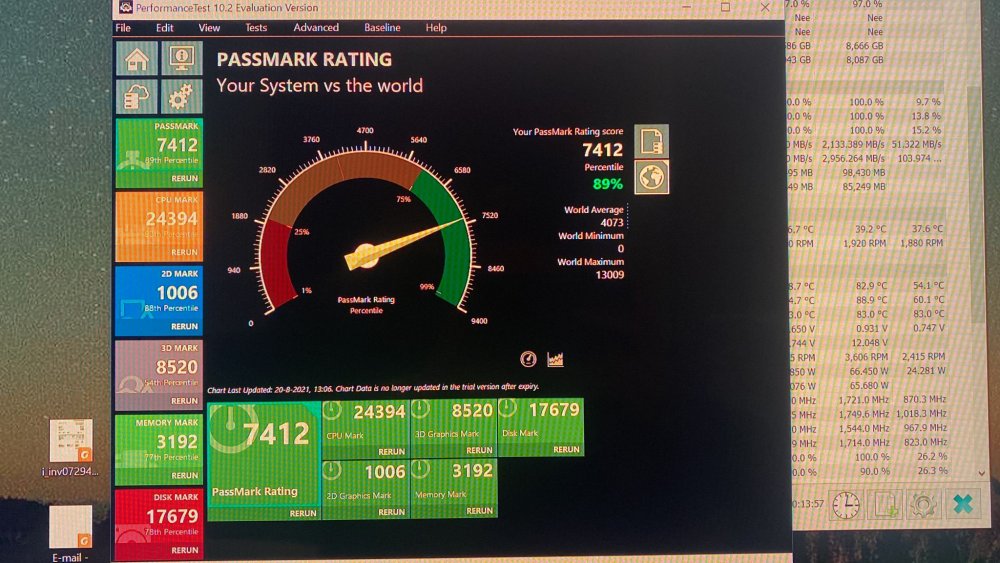Click RERUN under bottom Disk Mark tile
This screenshot has width=1000, height=563.
[x=566, y=450]
